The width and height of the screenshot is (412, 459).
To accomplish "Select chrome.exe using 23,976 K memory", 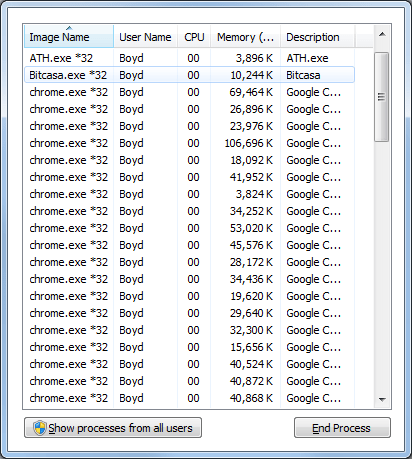I will [x=189, y=126].
